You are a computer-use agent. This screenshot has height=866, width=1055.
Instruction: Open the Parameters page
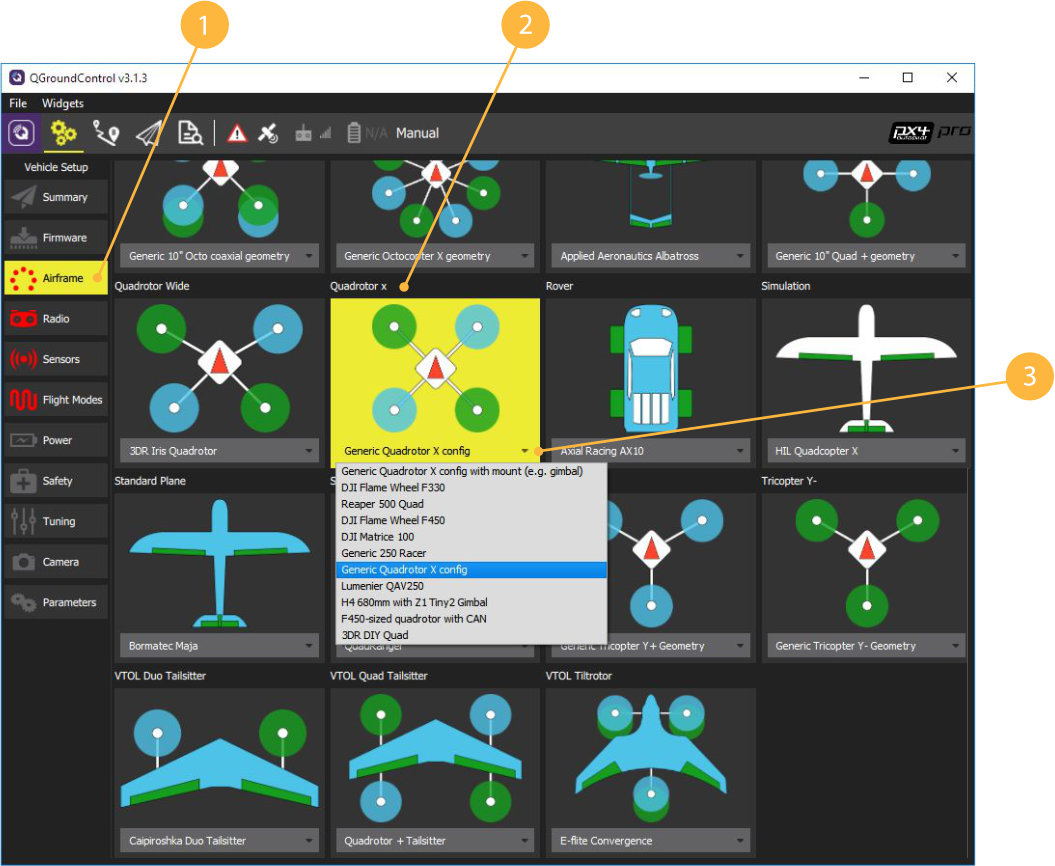pos(56,602)
